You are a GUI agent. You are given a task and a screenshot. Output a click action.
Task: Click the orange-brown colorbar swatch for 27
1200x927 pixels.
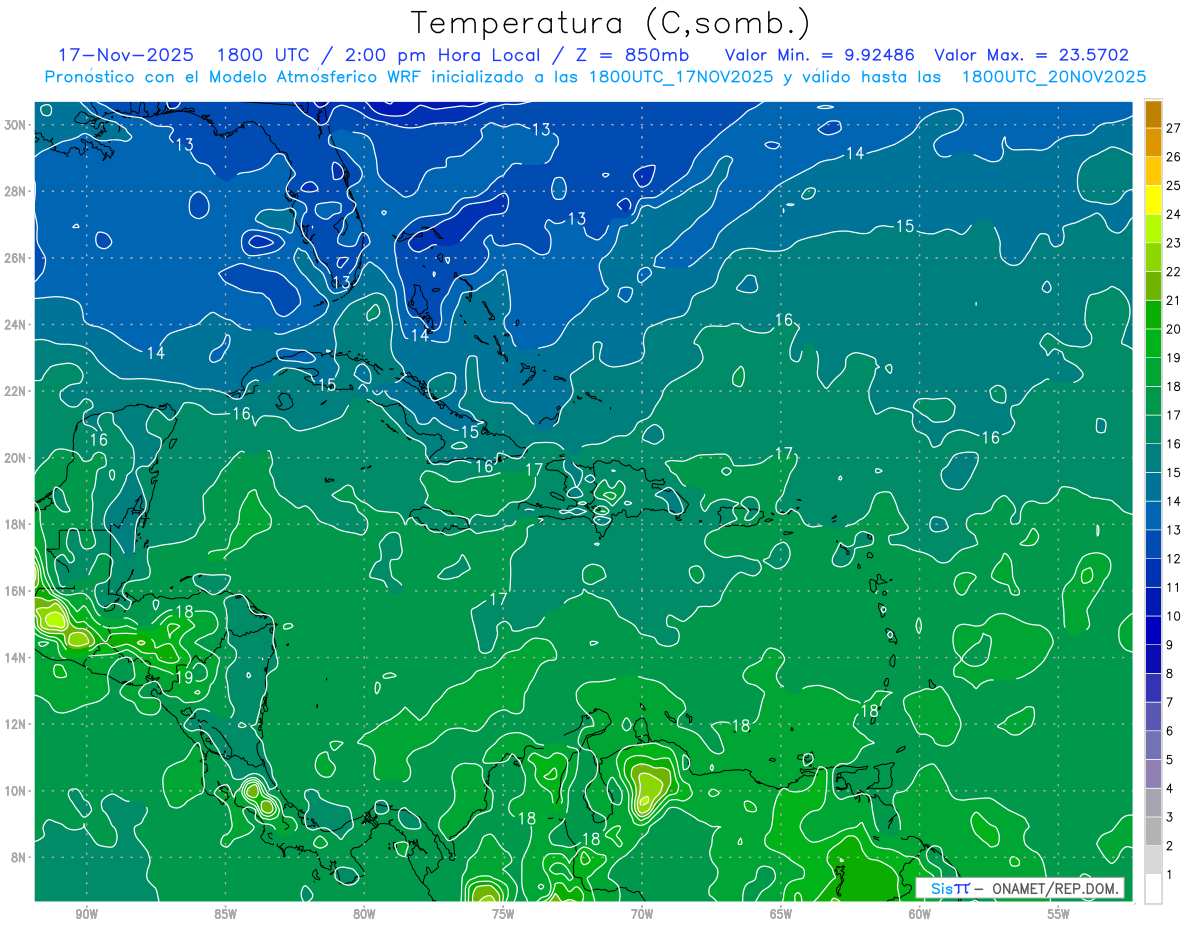[1153, 115]
